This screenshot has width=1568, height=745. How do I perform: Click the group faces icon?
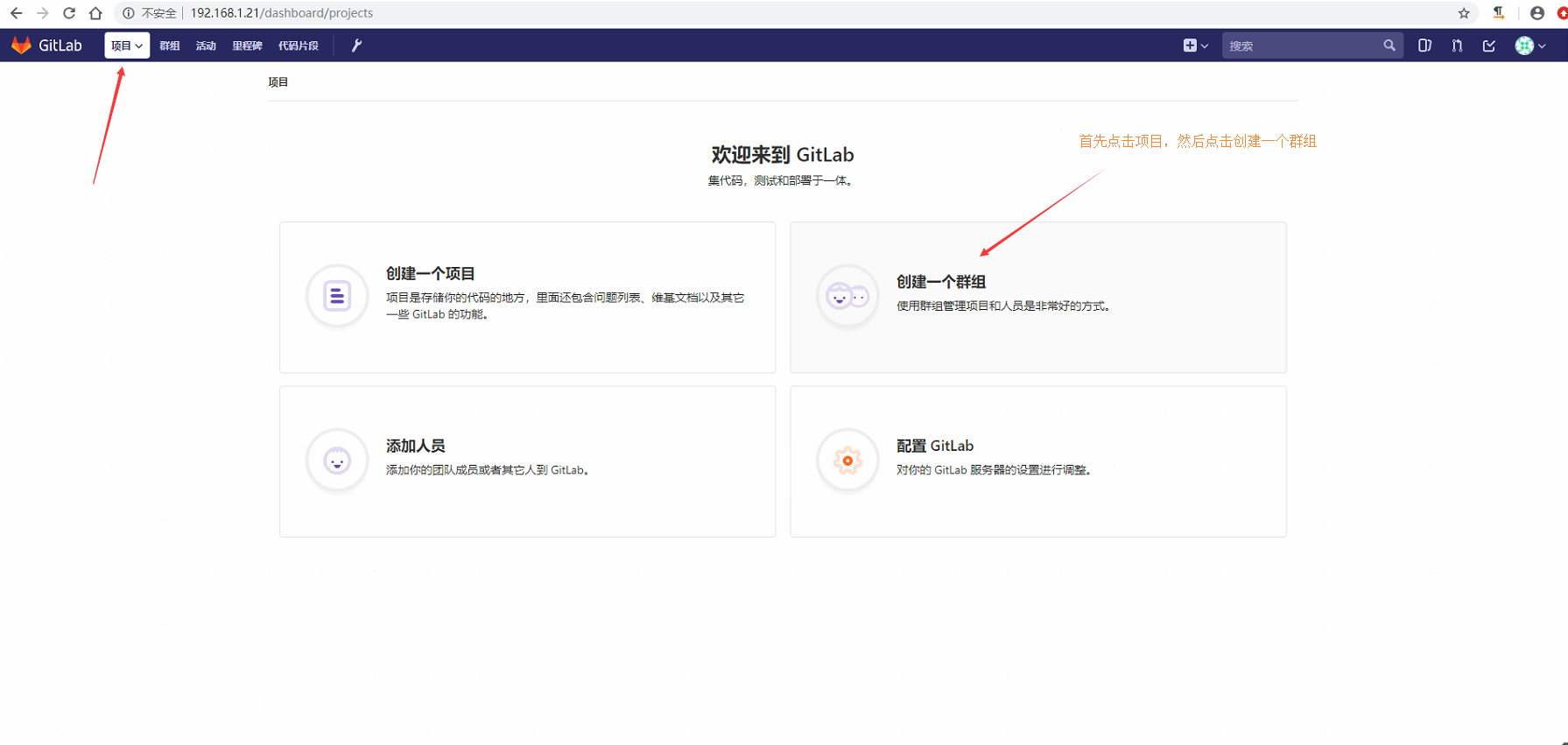click(x=847, y=296)
